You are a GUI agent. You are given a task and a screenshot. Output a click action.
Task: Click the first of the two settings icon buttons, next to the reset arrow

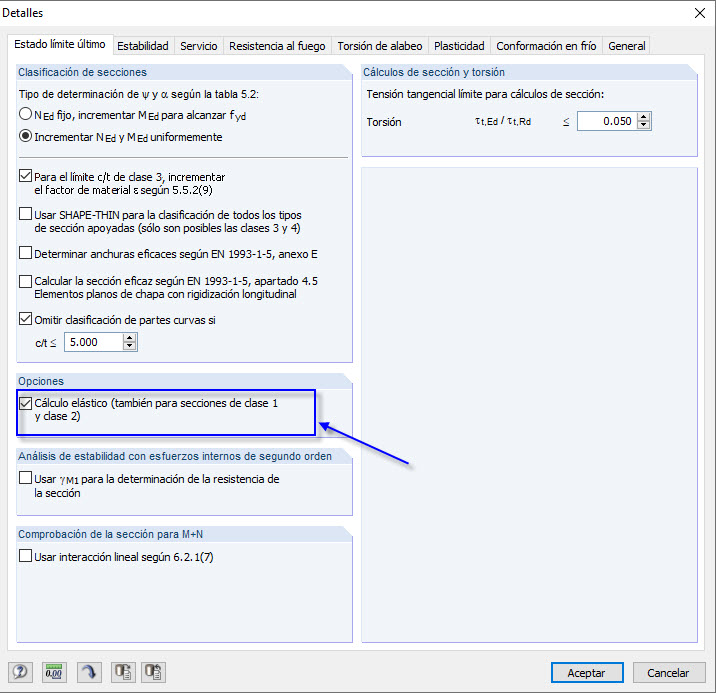tap(123, 672)
